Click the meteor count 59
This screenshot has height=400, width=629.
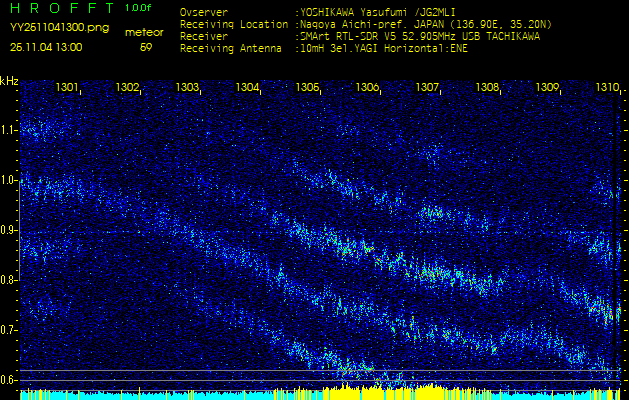146,48
